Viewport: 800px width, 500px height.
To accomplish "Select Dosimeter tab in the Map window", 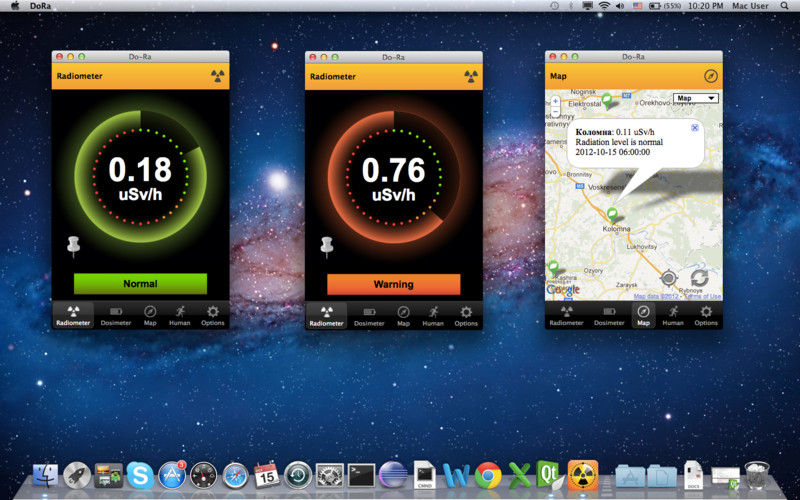I will (x=609, y=315).
